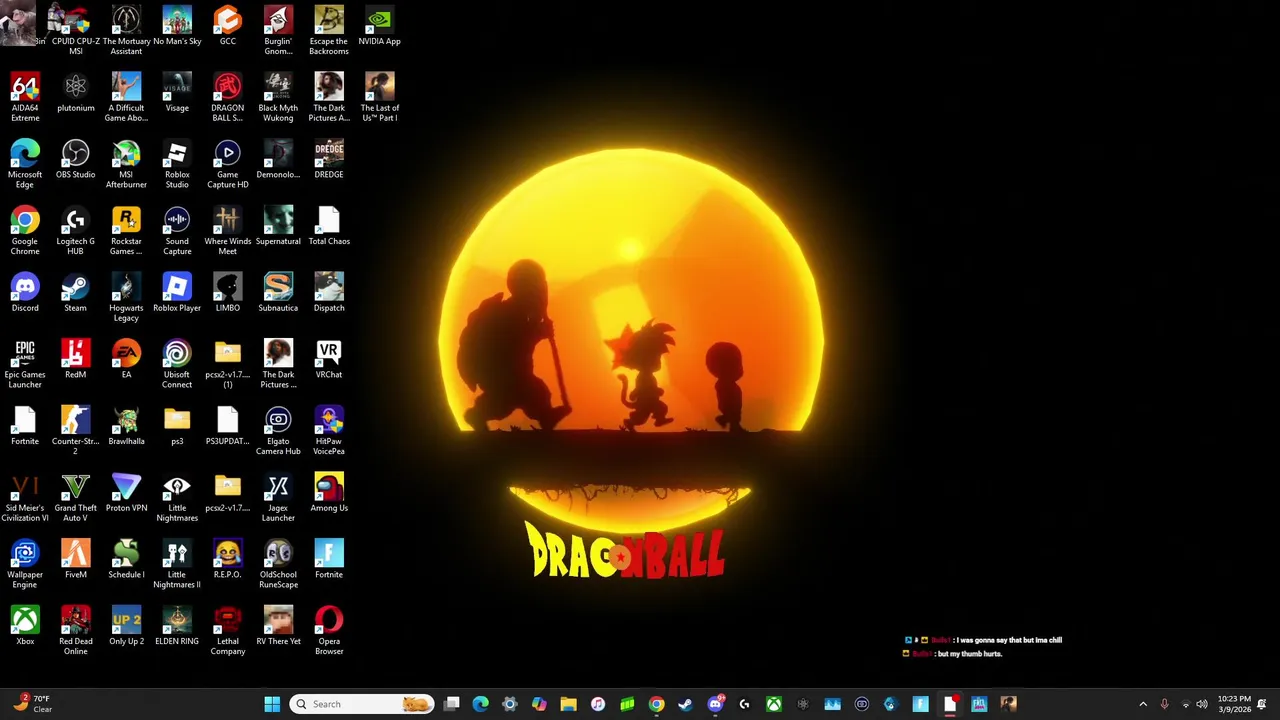Screen dimensions: 1280x720
Task: Select the MSI Afterburner desktop icon
Action: (x=126, y=164)
